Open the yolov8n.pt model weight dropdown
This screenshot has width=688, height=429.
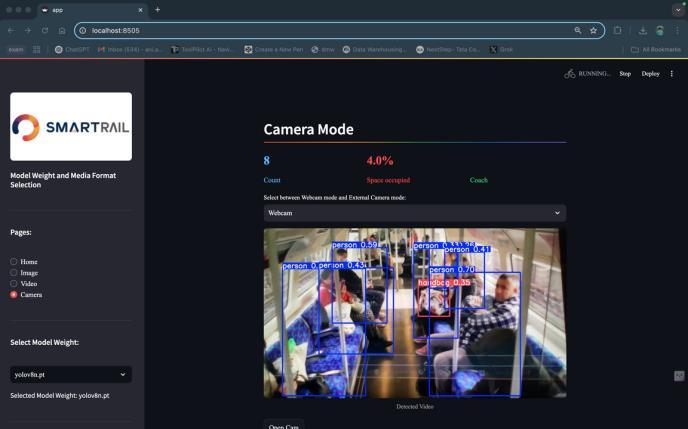click(71, 375)
